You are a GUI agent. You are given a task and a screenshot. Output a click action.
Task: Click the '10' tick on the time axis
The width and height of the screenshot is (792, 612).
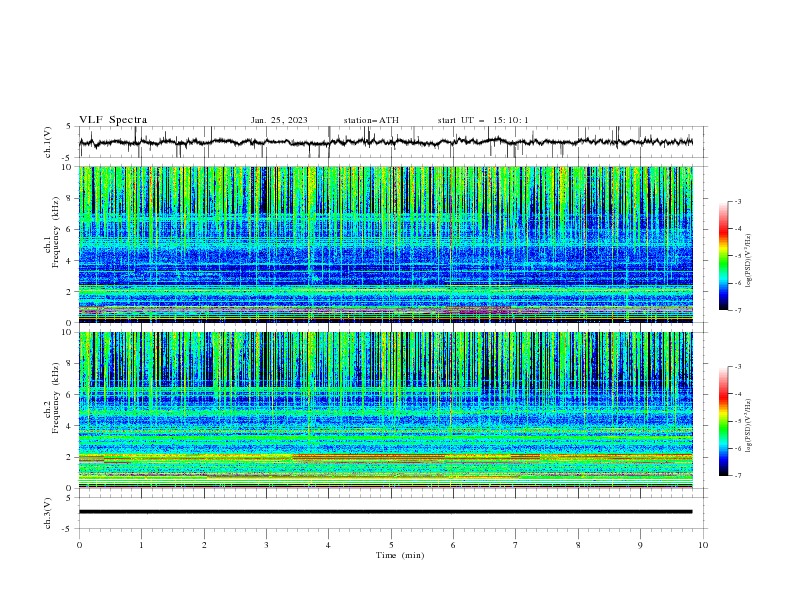703,545
